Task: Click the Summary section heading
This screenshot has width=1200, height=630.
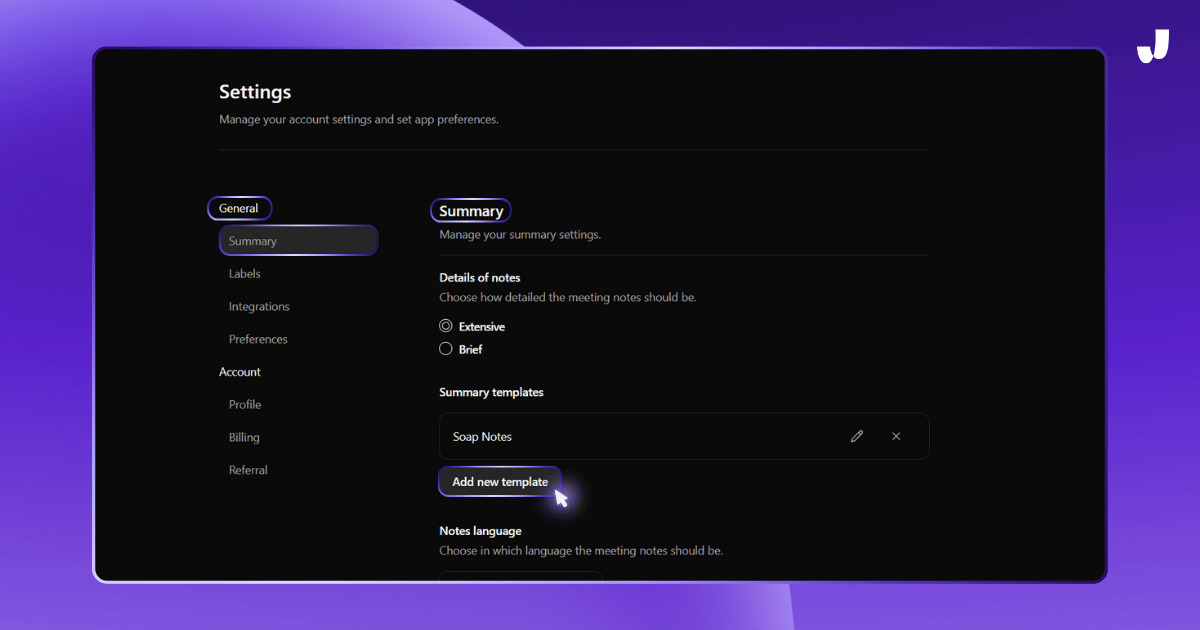Action: [x=471, y=211]
